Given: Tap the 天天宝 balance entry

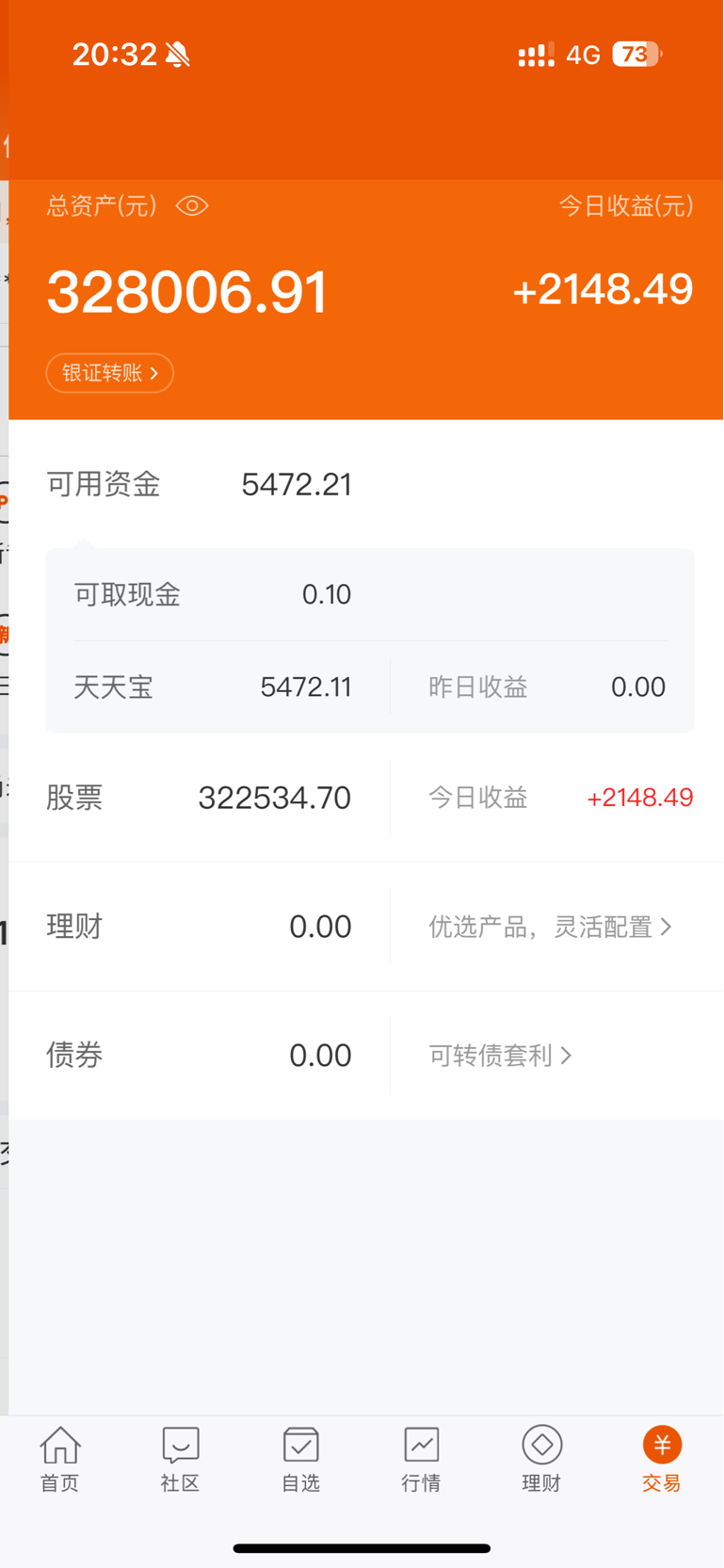Looking at the screenshot, I should (x=213, y=687).
